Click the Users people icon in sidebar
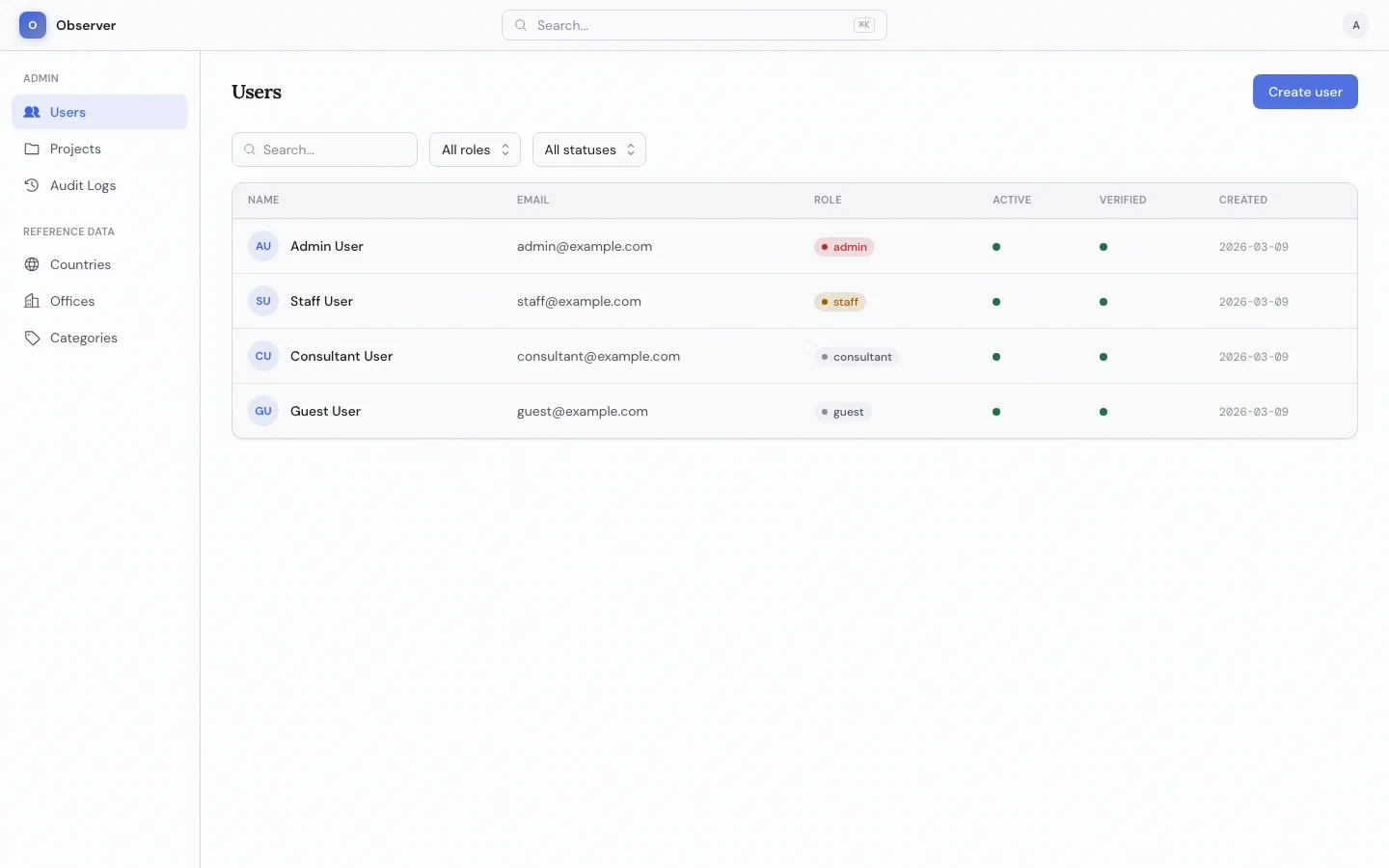 32,112
